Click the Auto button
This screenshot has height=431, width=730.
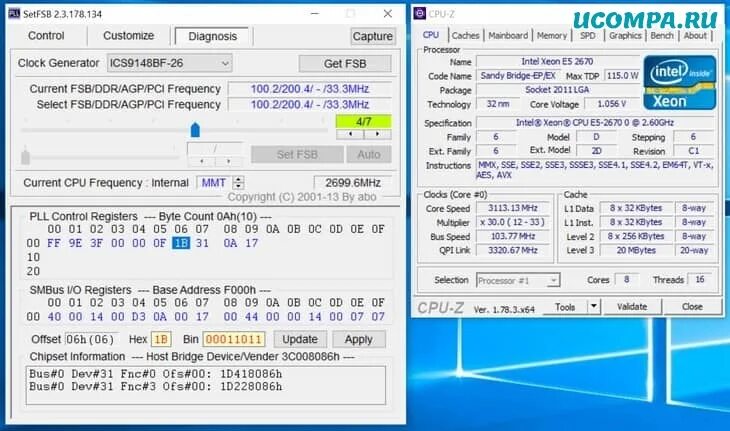[369, 155]
